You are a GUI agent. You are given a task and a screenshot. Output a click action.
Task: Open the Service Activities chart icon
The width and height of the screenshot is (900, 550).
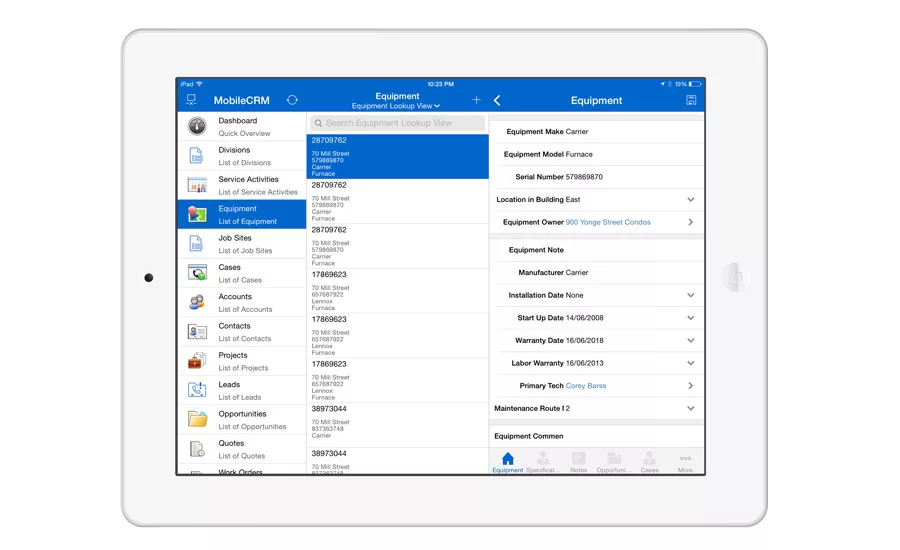pyautogui.click(x=197, y=185)
